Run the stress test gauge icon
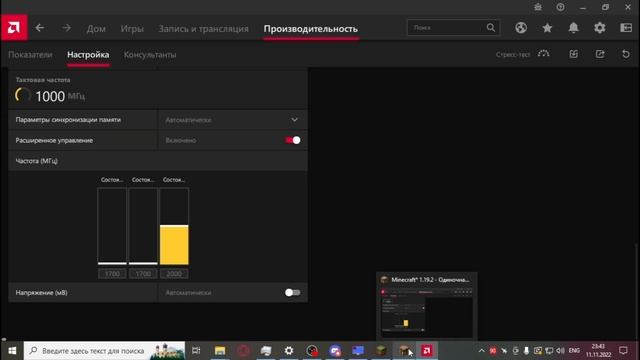 point(543,54)
